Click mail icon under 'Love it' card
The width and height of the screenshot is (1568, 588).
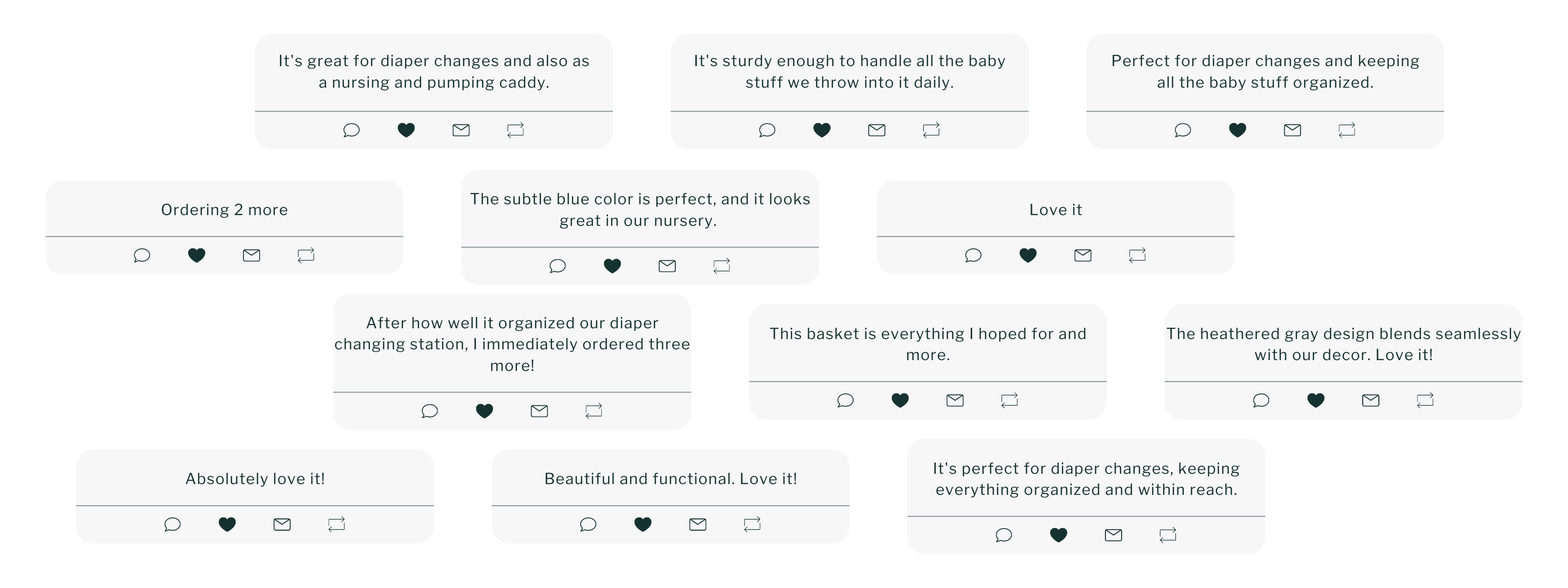1083,255
